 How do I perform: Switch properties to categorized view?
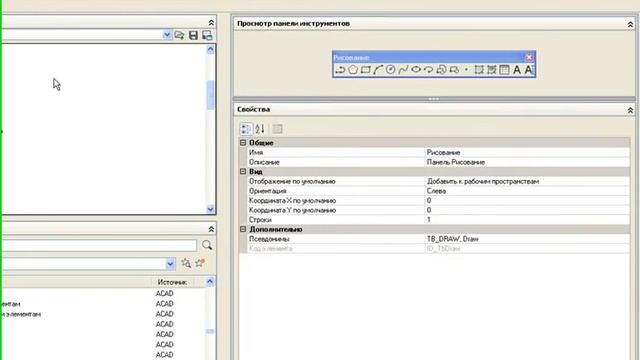pos(246,129)
